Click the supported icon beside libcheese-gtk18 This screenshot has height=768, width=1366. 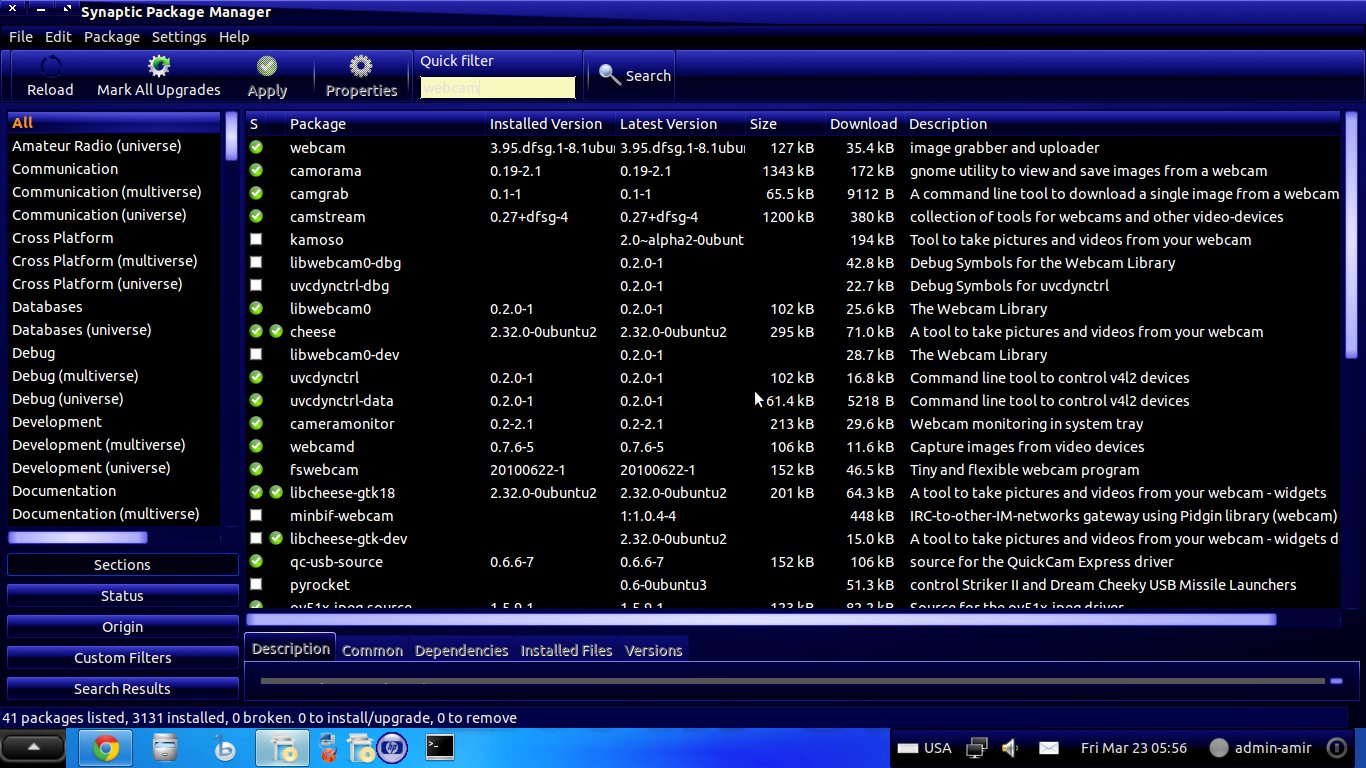click(276, 492)
